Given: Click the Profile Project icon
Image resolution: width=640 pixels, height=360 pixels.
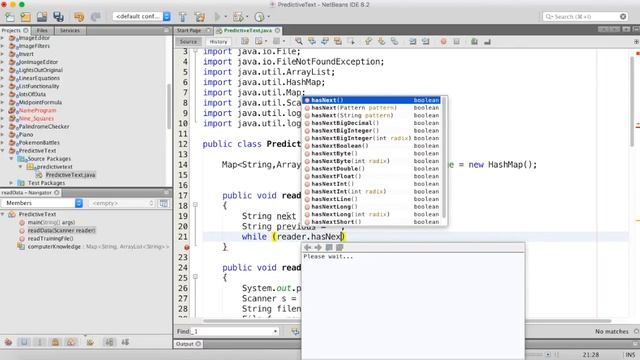Looking at the screenshot, I should point(259,17).
